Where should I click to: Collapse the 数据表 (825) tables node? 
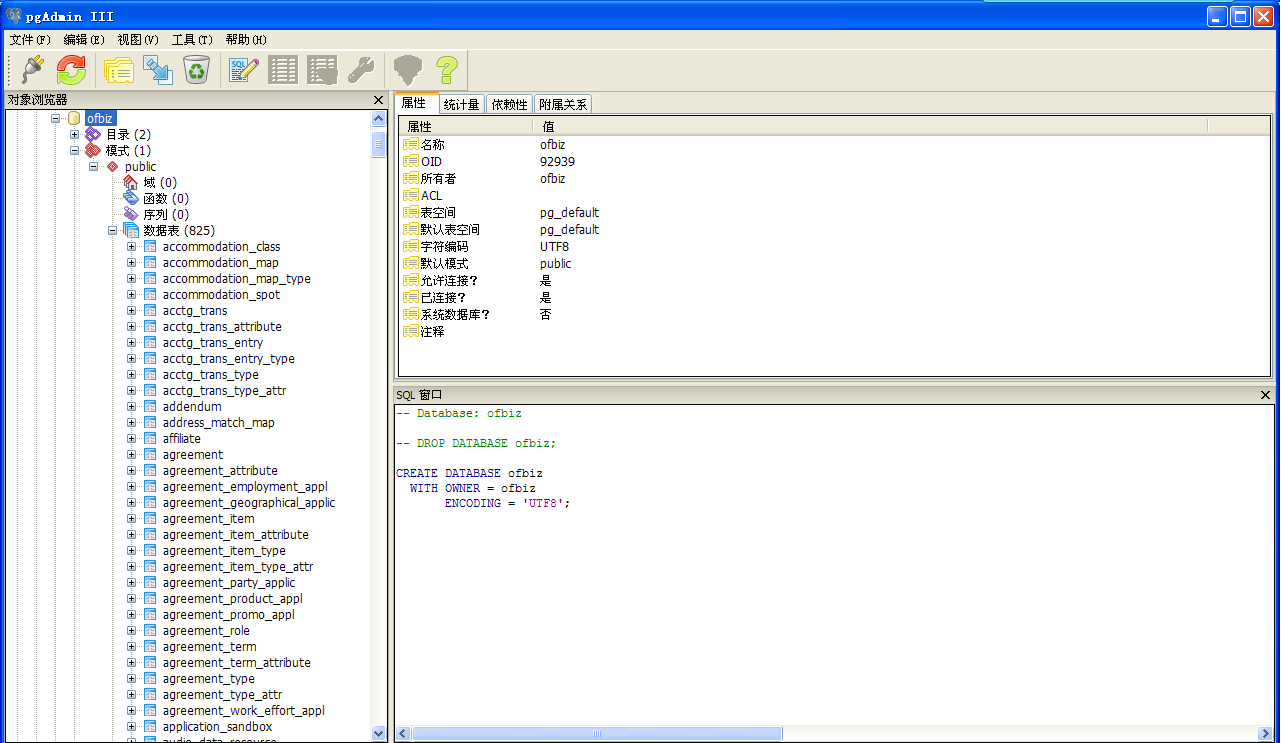pyautogui.click(x=112, y=230)
